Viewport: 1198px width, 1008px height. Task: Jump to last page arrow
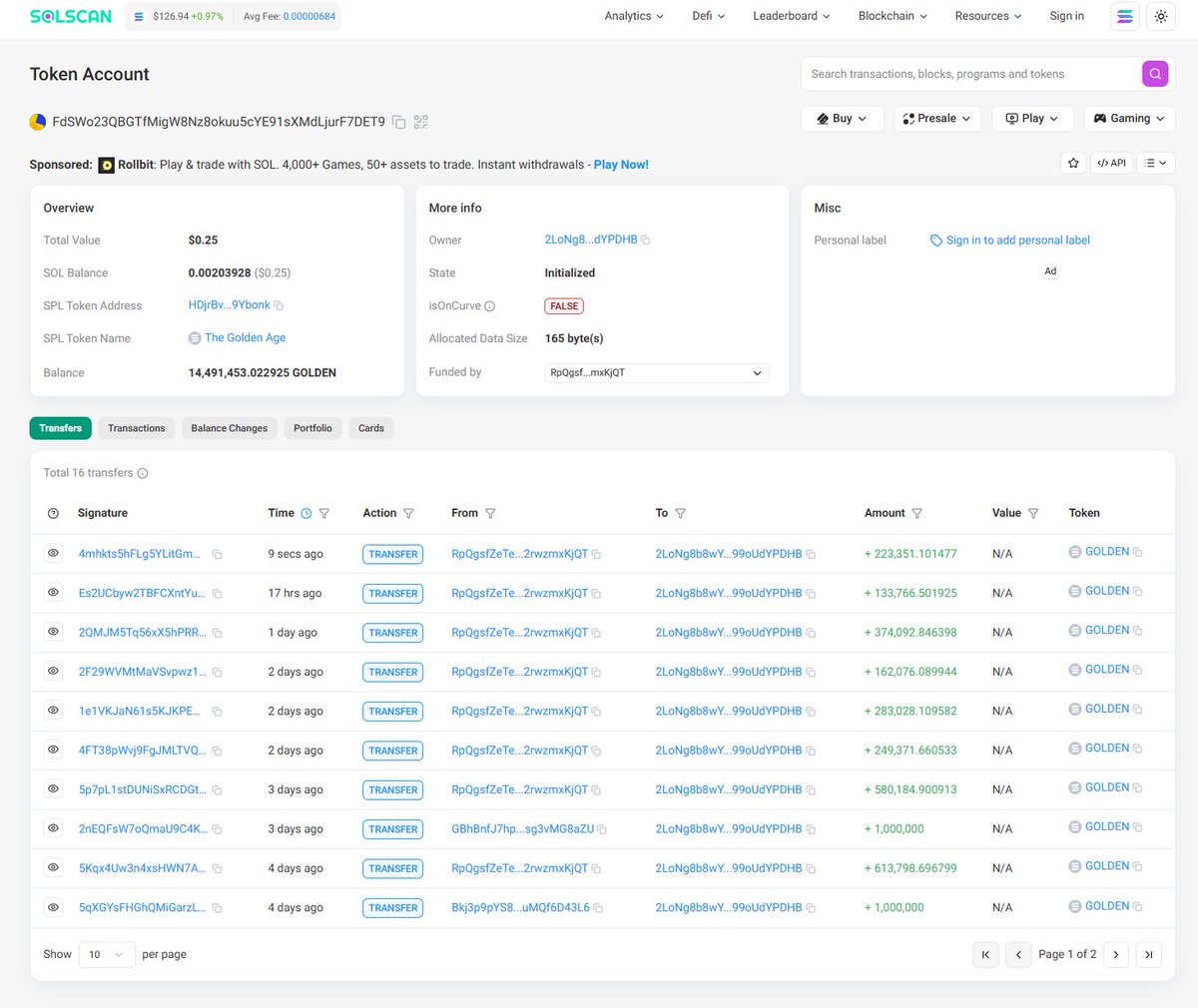[1149, 955]
